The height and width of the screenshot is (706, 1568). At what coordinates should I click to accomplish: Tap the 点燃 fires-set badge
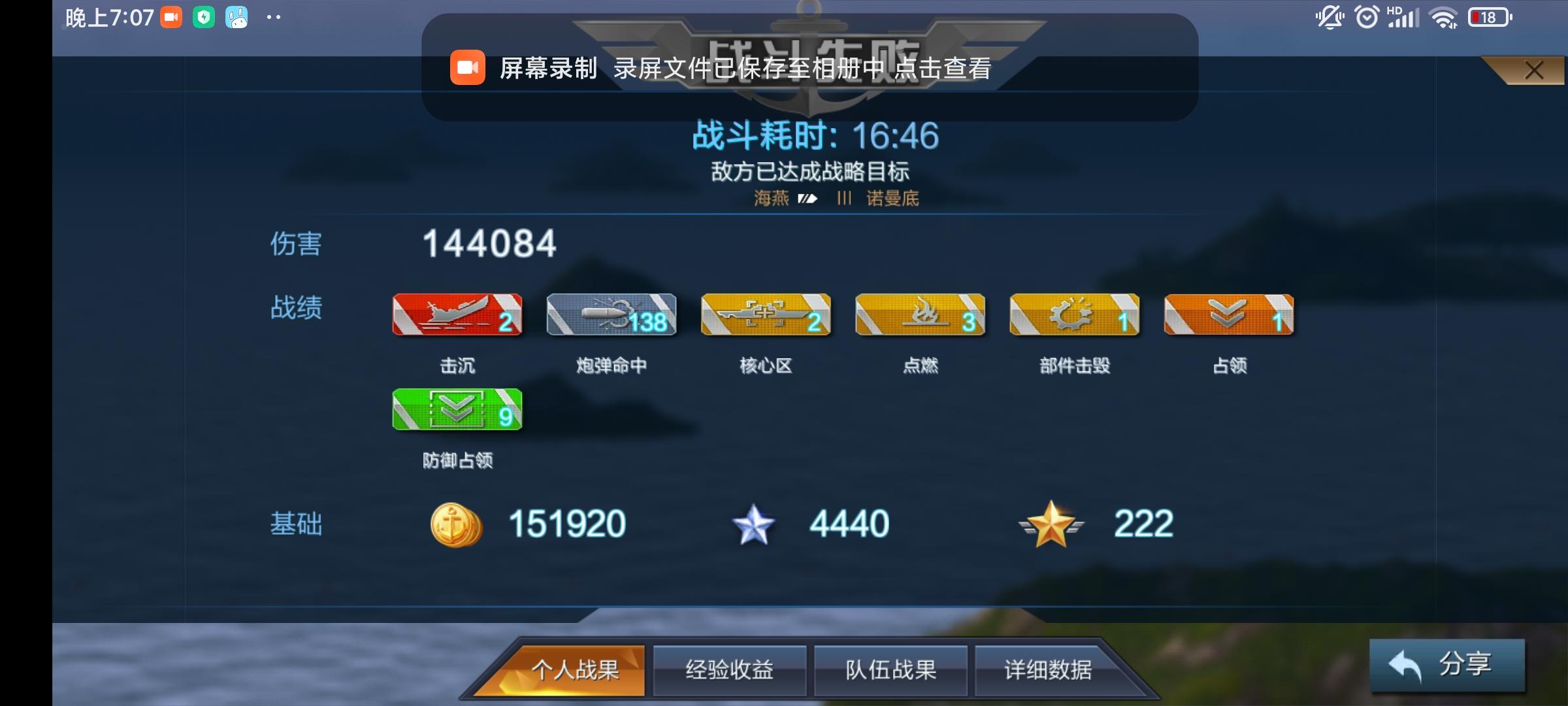coord(920,314)
